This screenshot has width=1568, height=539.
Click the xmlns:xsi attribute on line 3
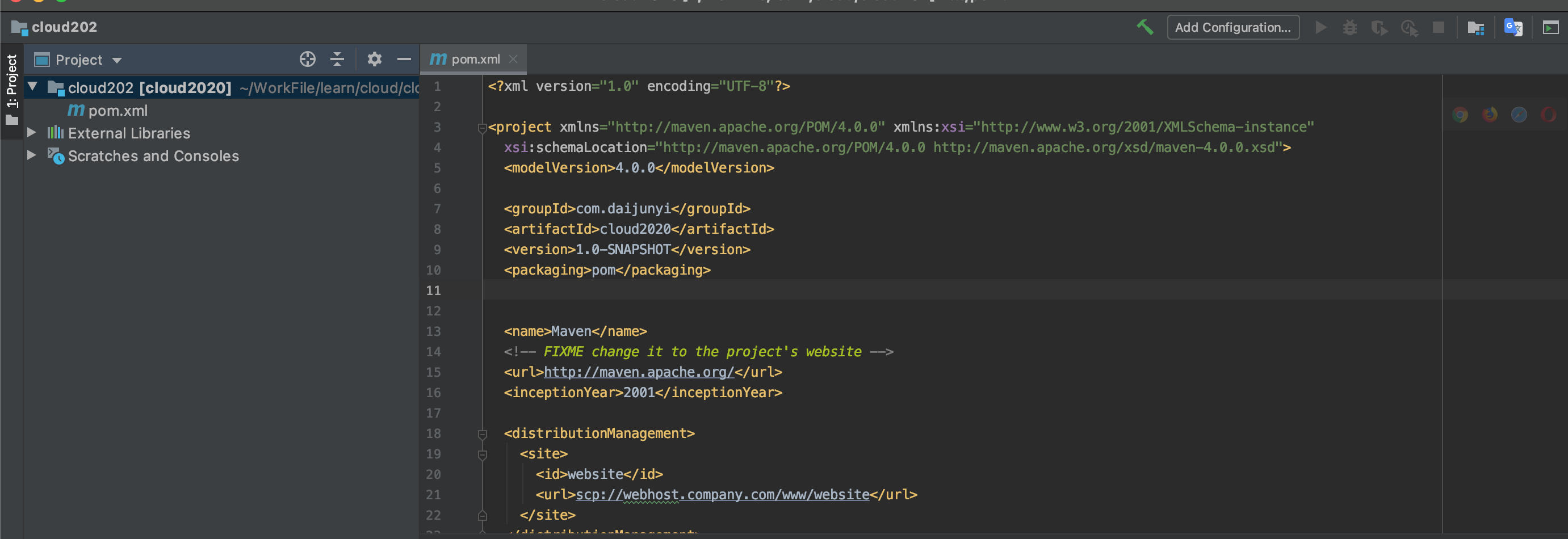click(929, 127)
